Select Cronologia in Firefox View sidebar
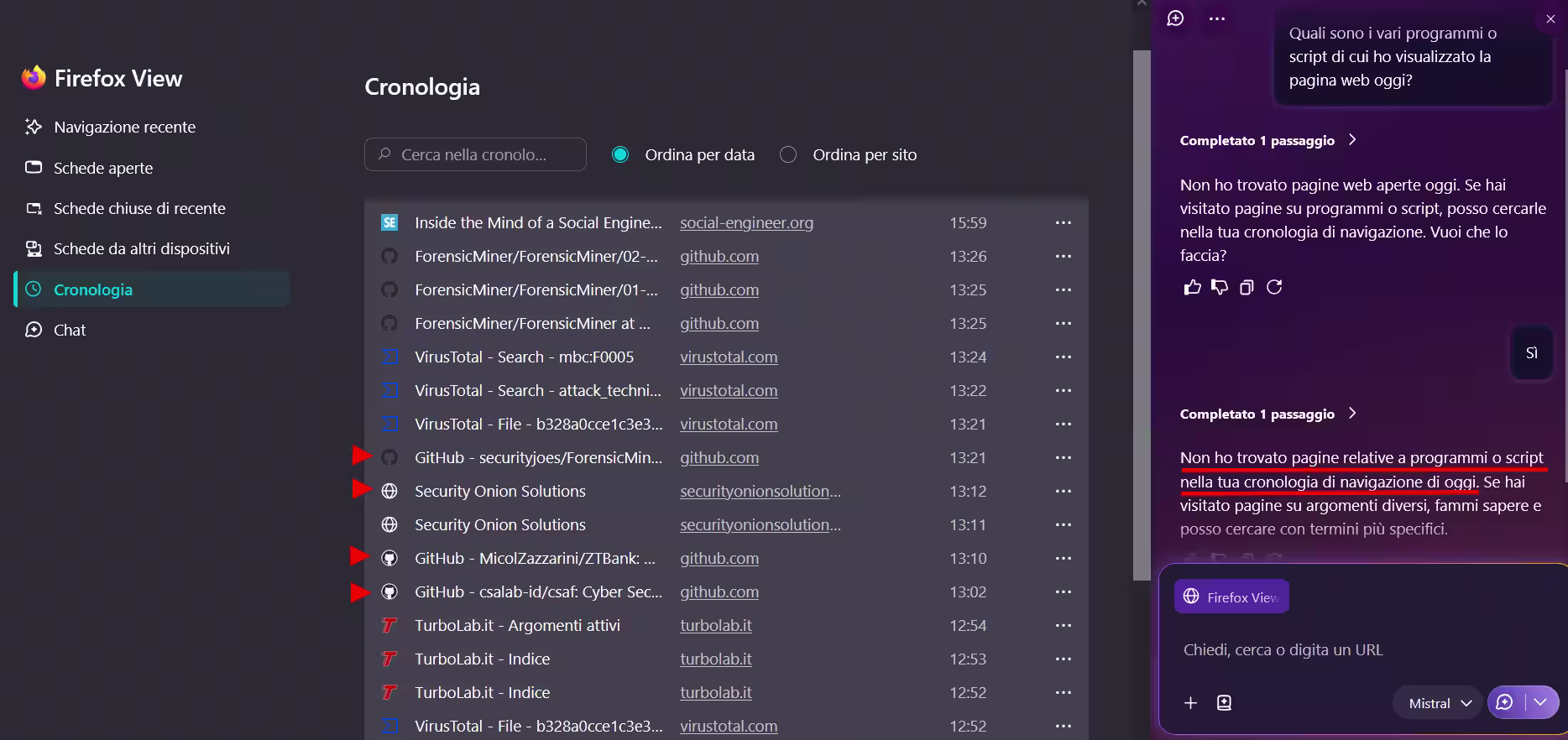This screenshot has height=740, width=1568. point(152,289)
